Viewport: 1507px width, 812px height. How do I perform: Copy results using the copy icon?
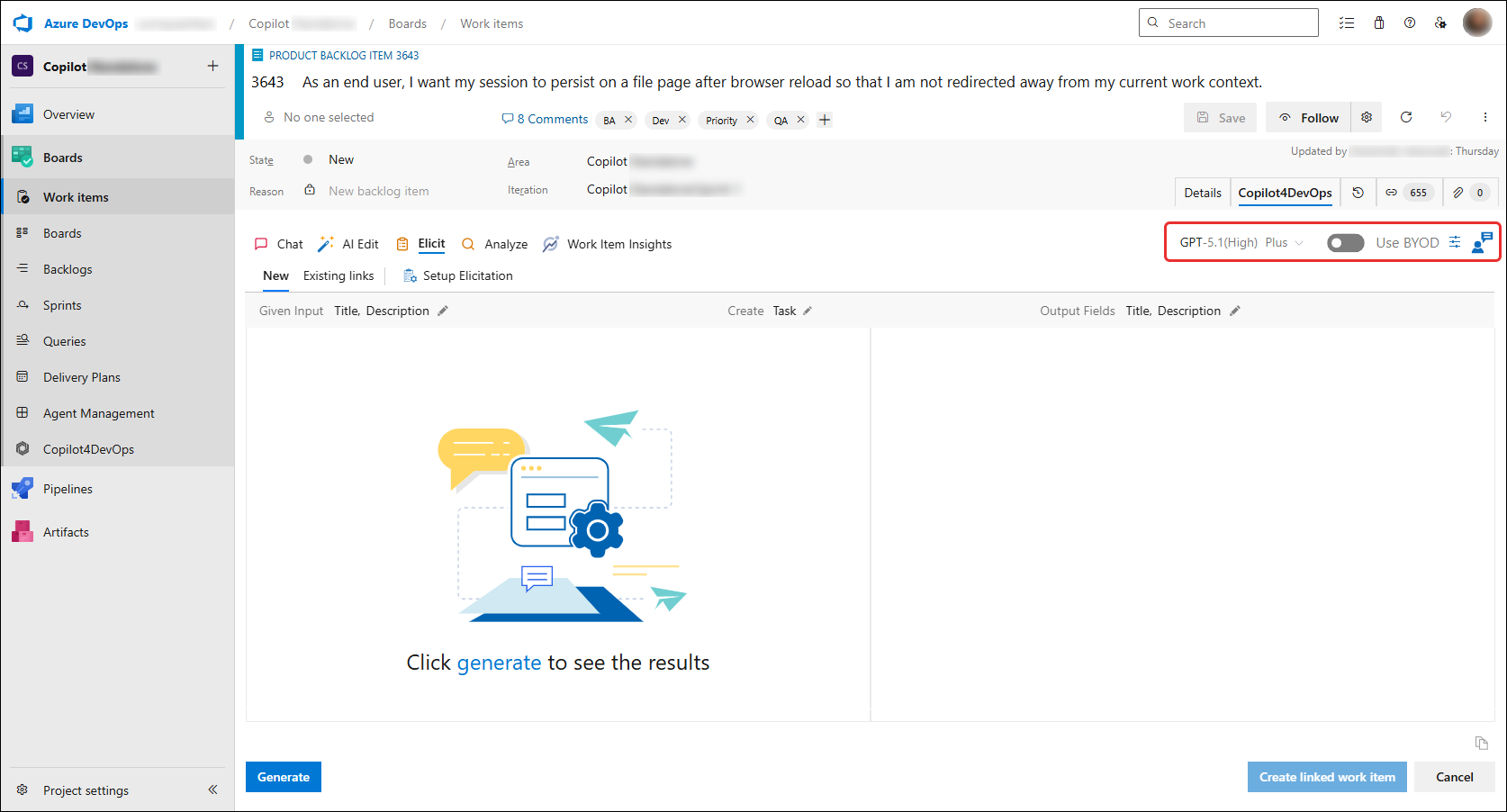[1481, 743]
